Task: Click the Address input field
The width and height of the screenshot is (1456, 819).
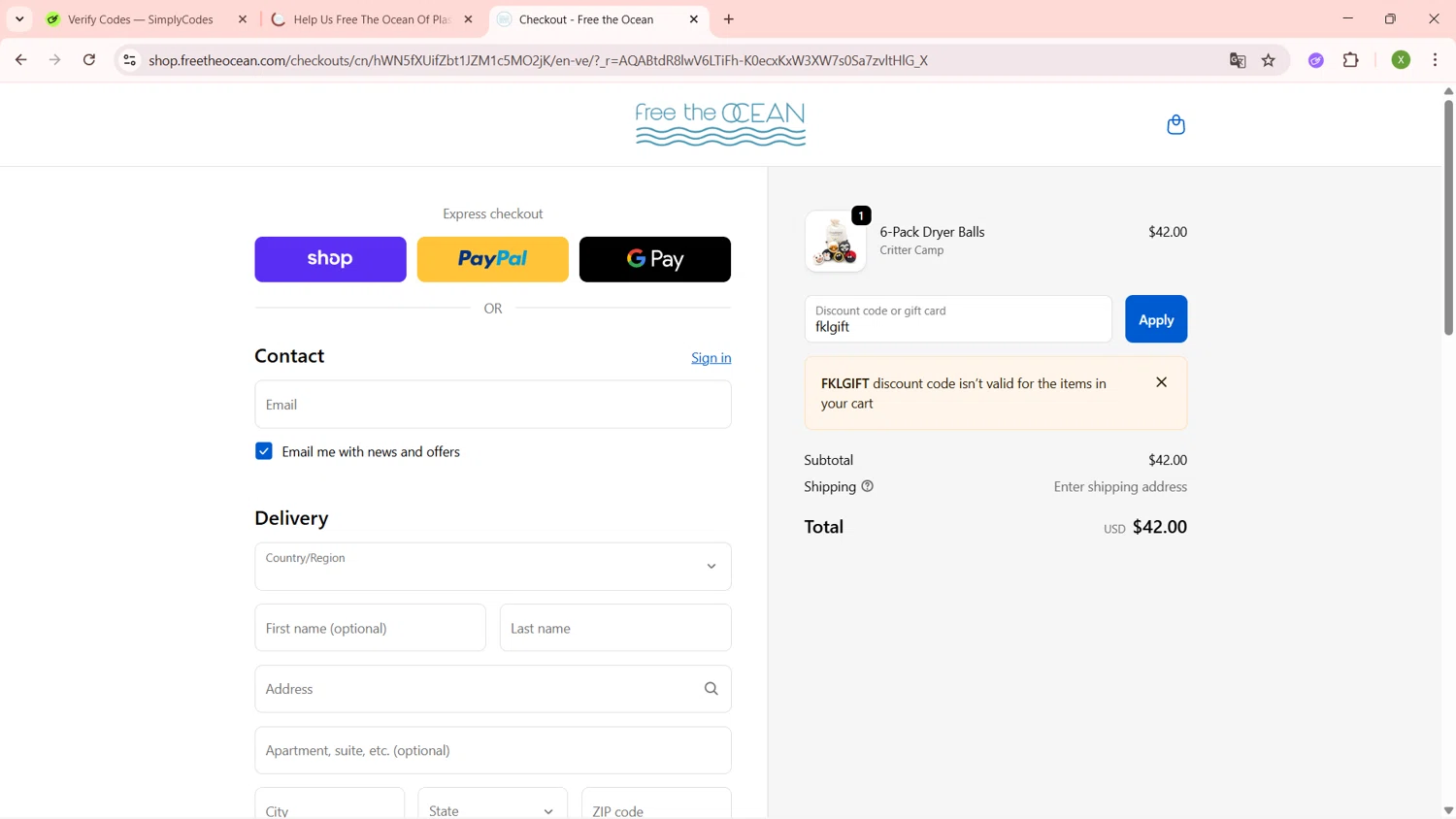Action: [x=493, y=689]
